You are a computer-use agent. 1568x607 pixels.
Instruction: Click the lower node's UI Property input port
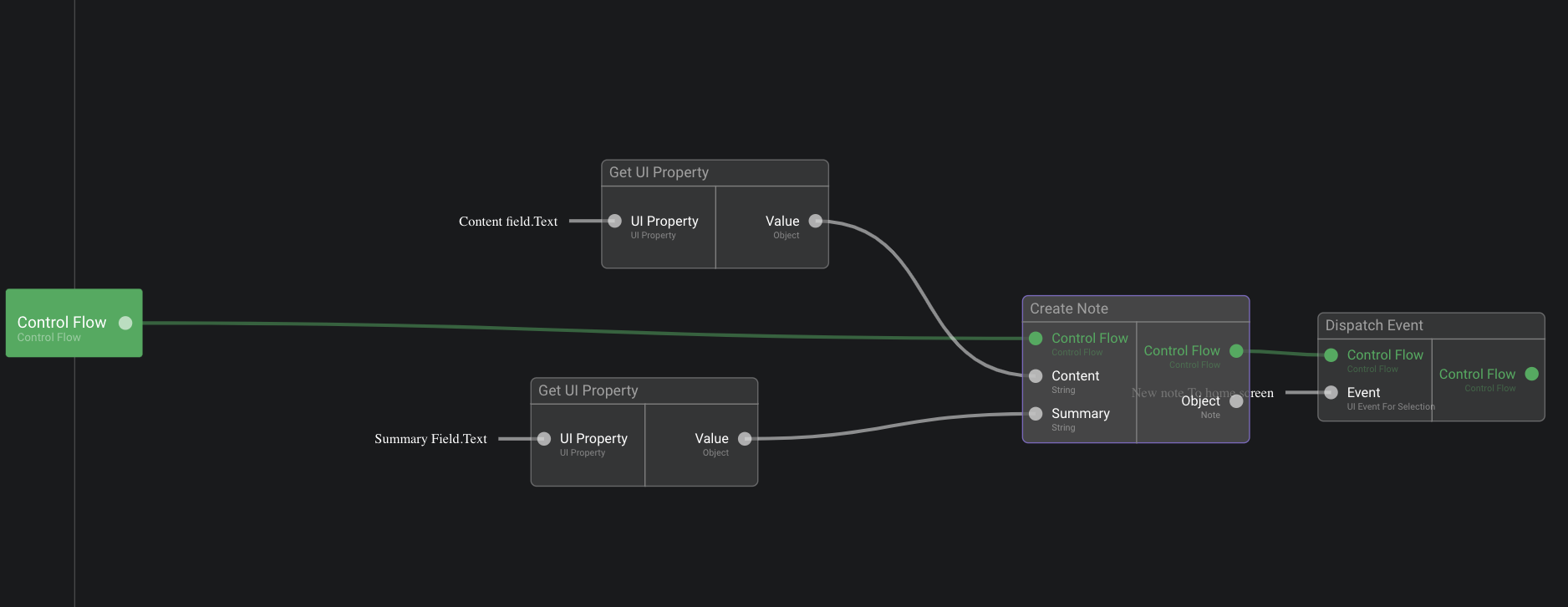(x=544, y=439)
